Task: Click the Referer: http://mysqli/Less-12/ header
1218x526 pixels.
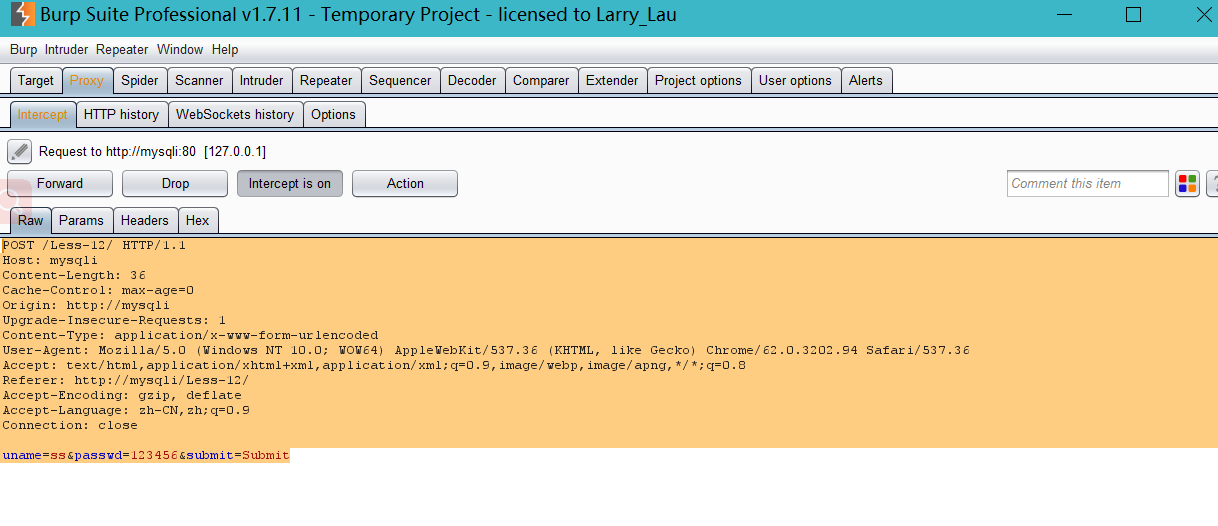Action: (126, 380)
